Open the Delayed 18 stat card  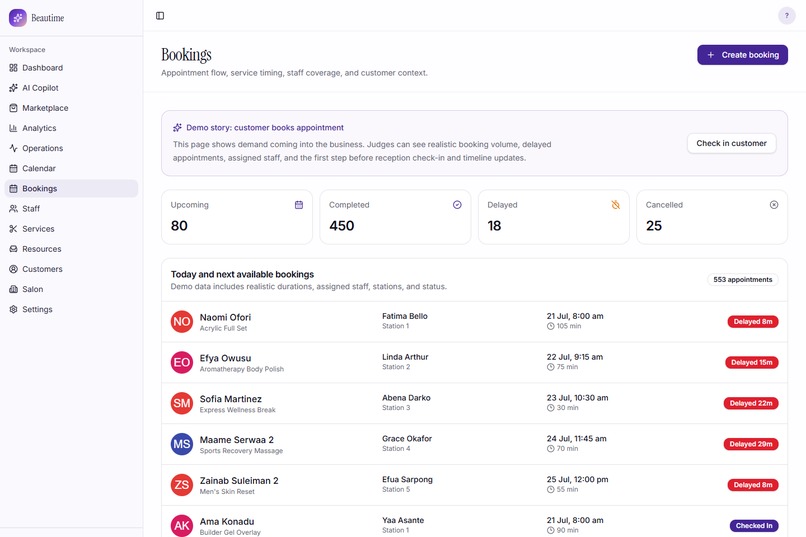click(554, 217)
